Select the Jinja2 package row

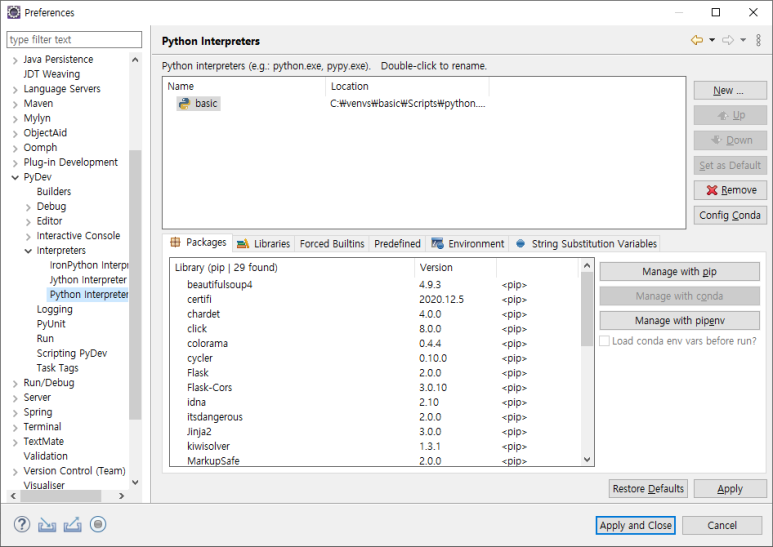(x=375, y=432)
